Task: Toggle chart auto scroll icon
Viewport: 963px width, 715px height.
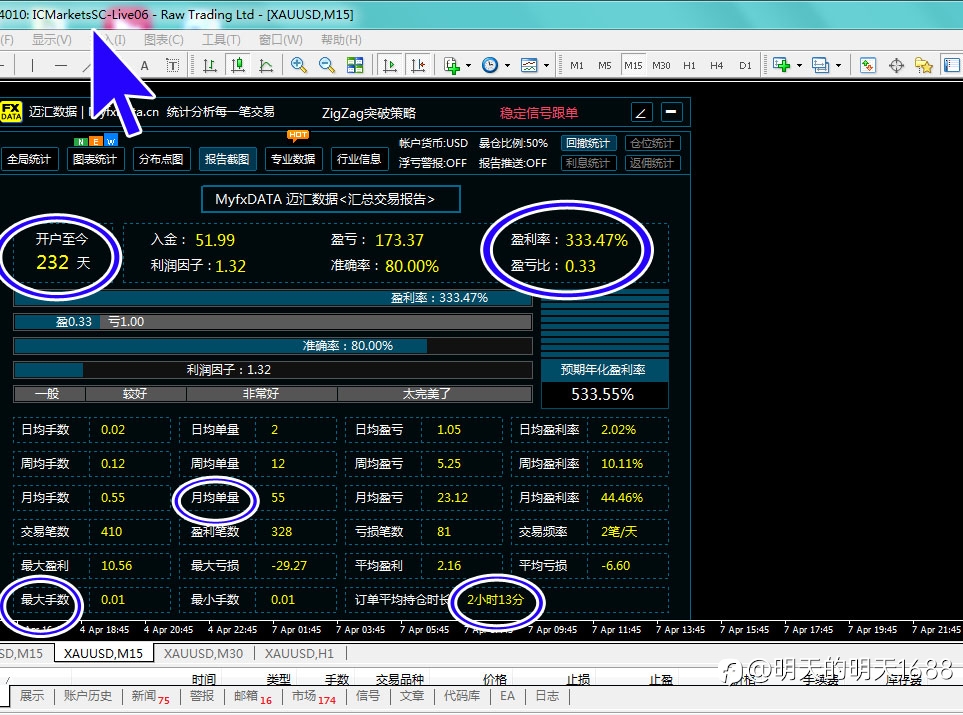Action: pos(389,65)
